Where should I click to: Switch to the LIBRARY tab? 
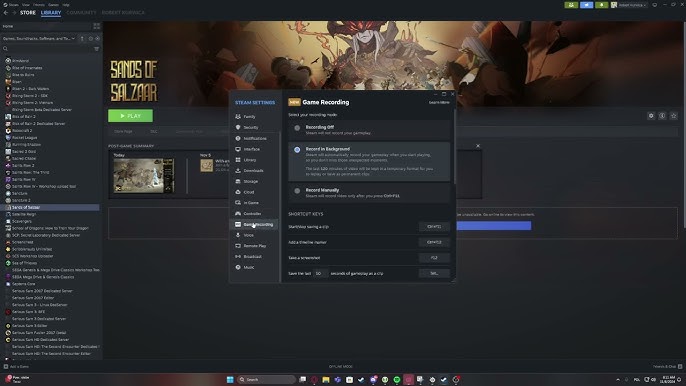click(x=51, y=13)
